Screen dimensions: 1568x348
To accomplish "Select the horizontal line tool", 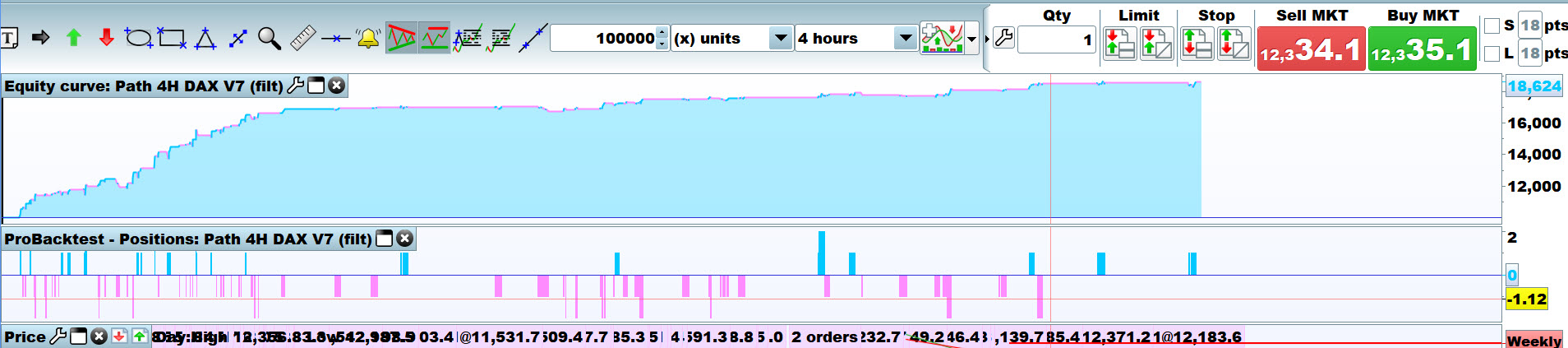I will coord(336,39).
